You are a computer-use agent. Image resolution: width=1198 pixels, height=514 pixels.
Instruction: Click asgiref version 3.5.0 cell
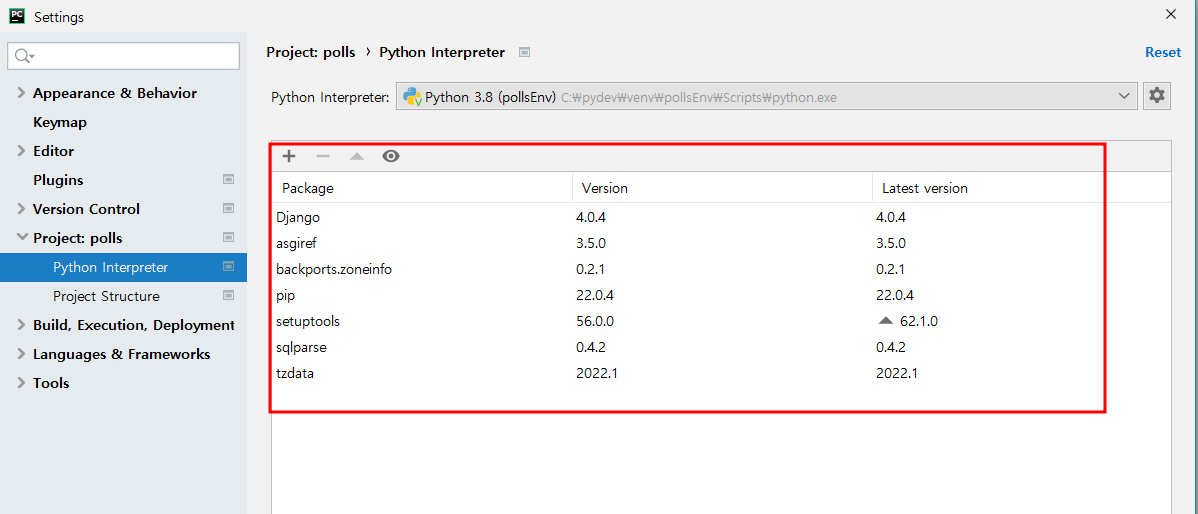pos(591,244)
